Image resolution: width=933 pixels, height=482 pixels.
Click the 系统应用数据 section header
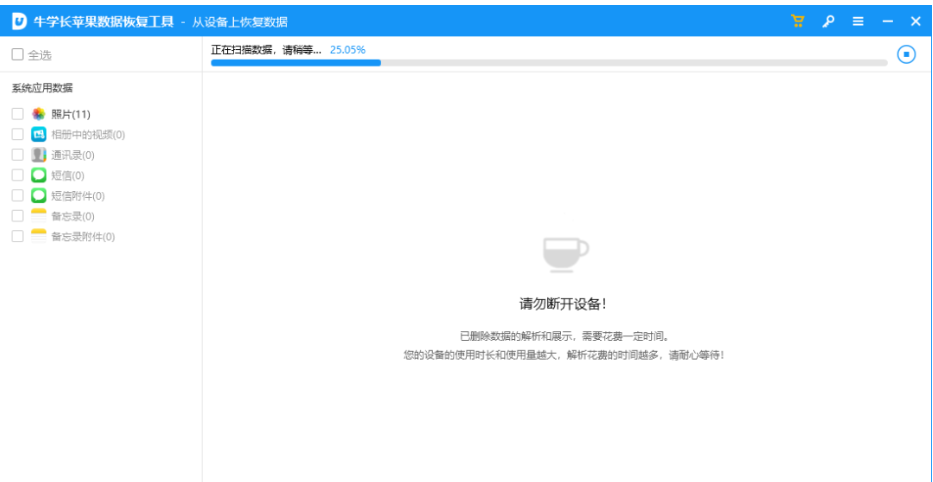click(42, 88)
